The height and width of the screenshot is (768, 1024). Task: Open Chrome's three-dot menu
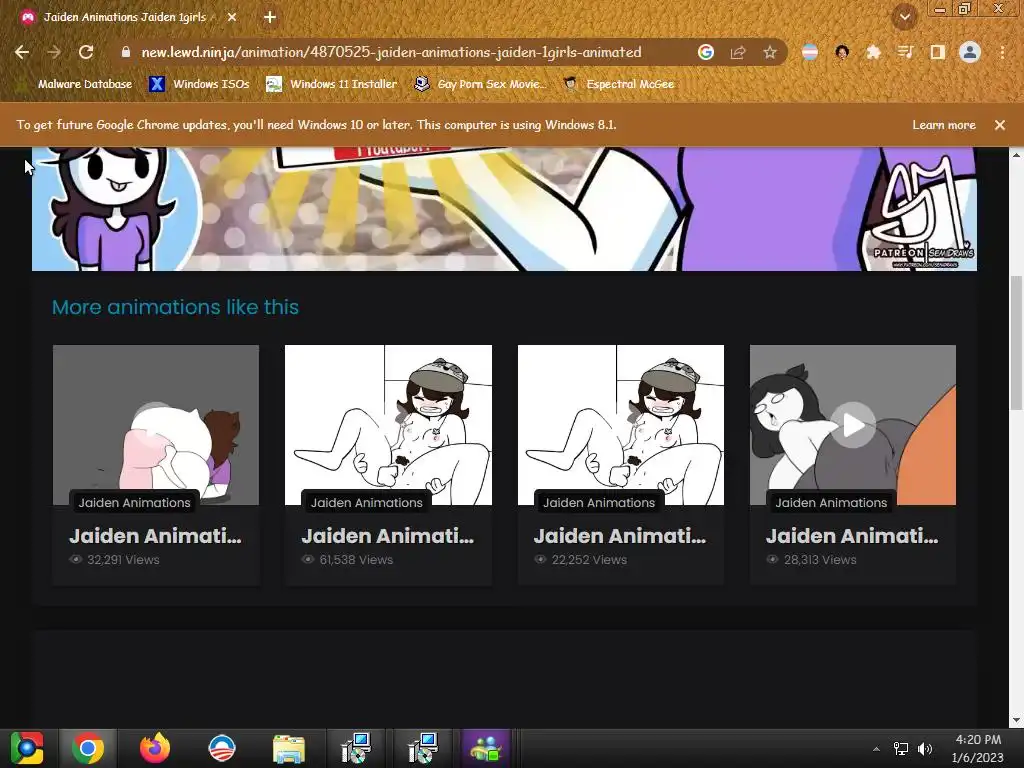(1002, 52)
